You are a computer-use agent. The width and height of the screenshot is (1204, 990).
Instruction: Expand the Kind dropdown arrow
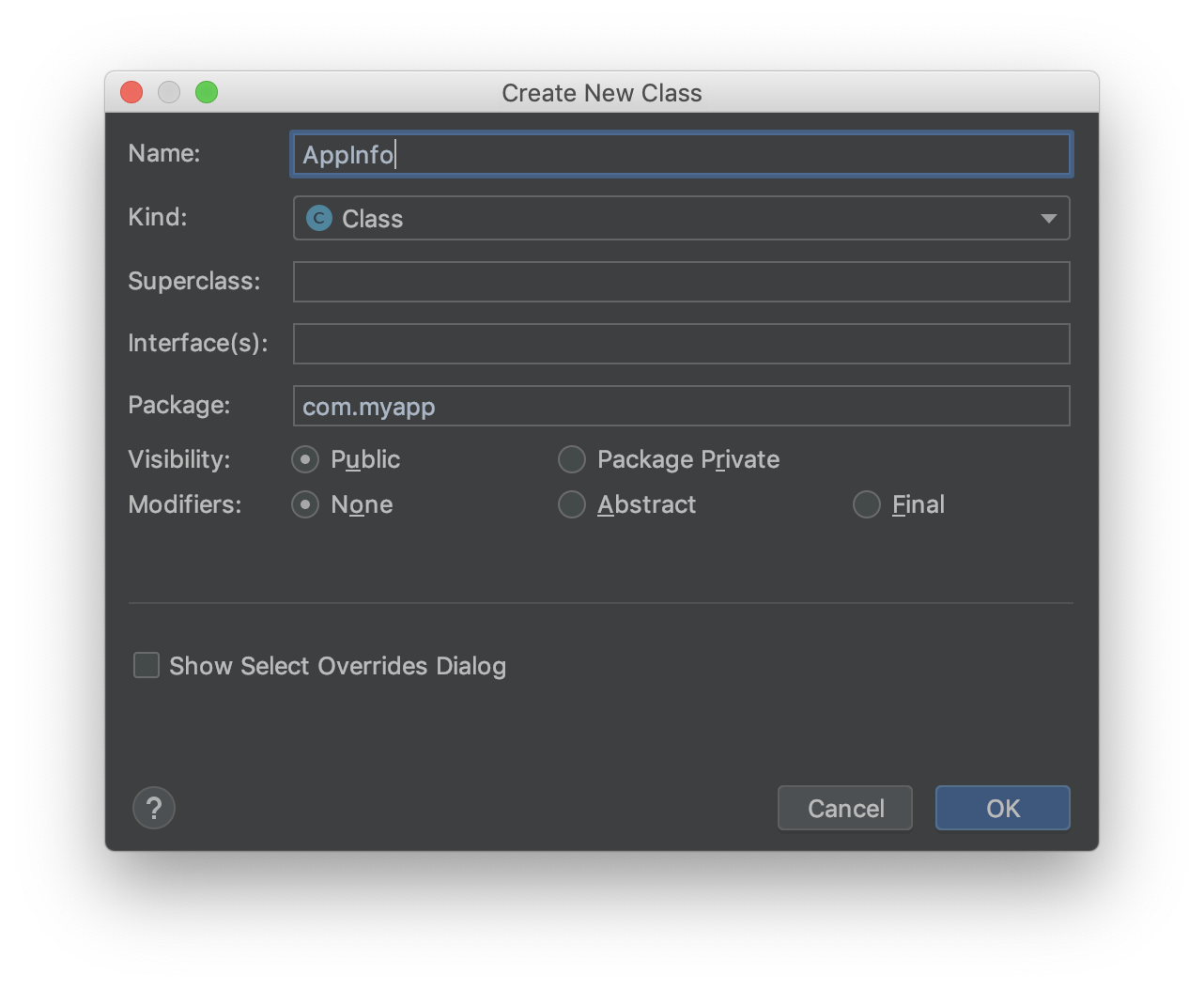click(x=1048, y=219)
